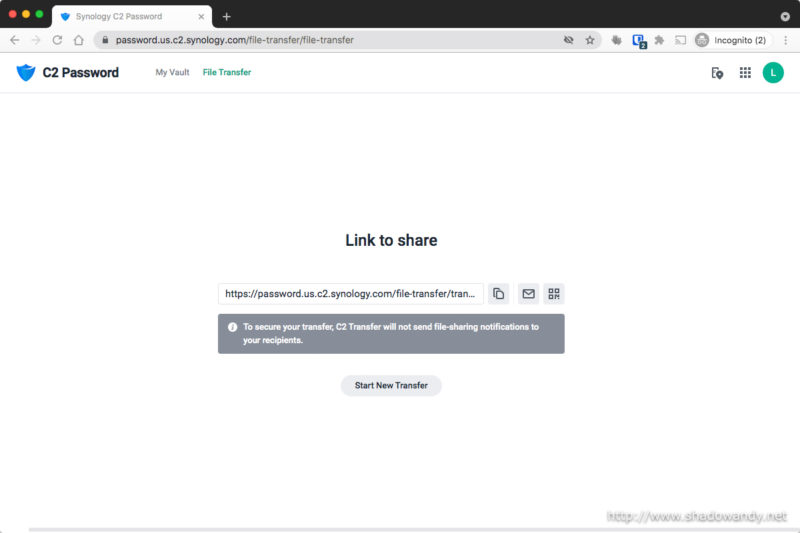The image size is (800, 533).
Task: Show QR code for the share link
Action: [x=554, y=294]
